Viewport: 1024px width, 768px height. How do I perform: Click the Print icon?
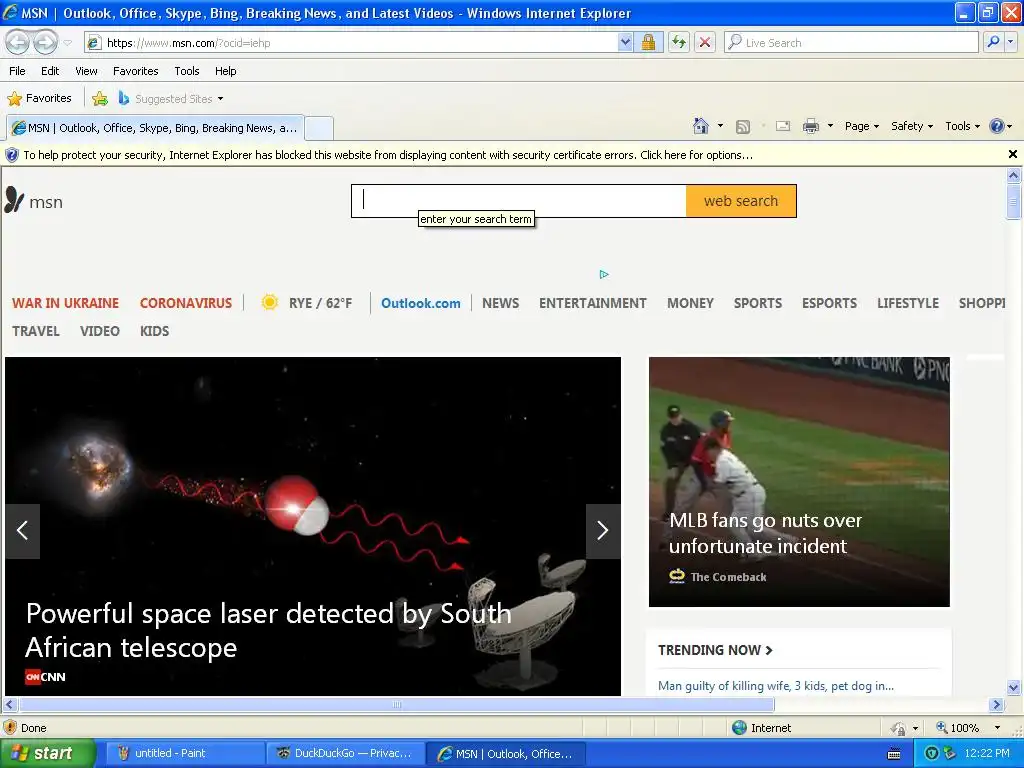810,126
